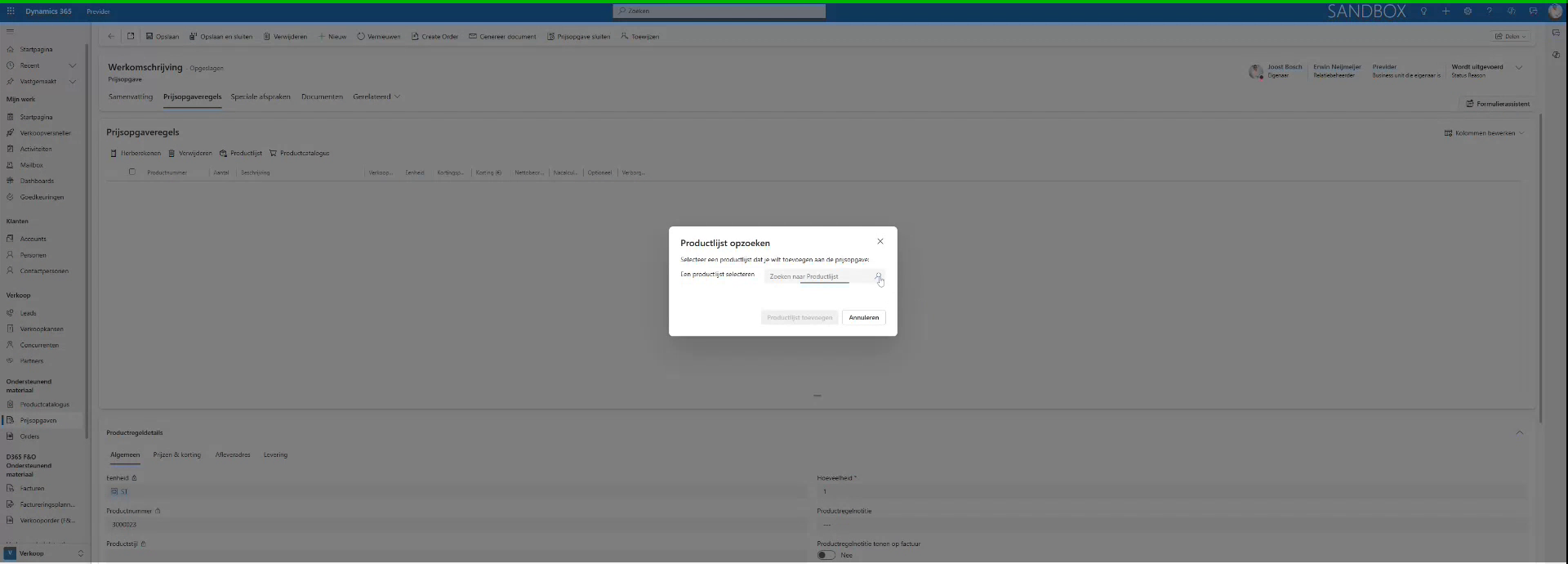This screenshot has width=1568, height=564.
Task: Open side pane Copilot icon
Action: [x=1556, y=55]
